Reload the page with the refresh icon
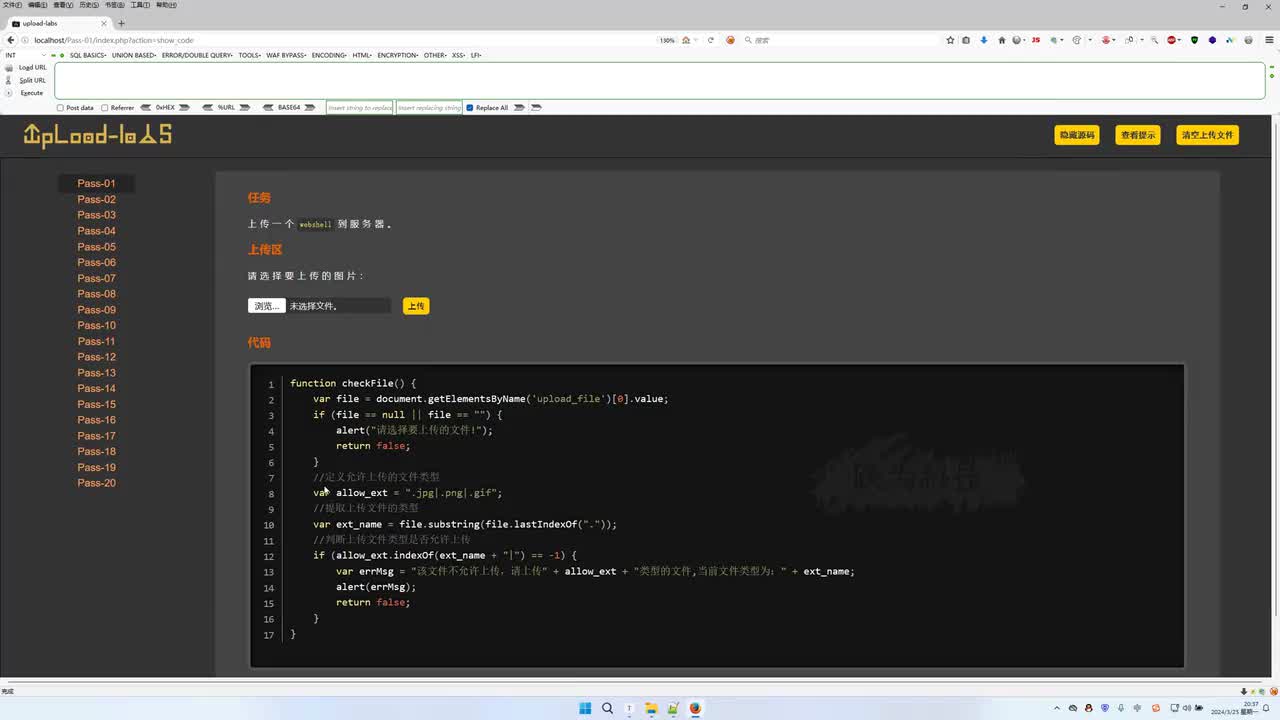 (x=711, y=40)
